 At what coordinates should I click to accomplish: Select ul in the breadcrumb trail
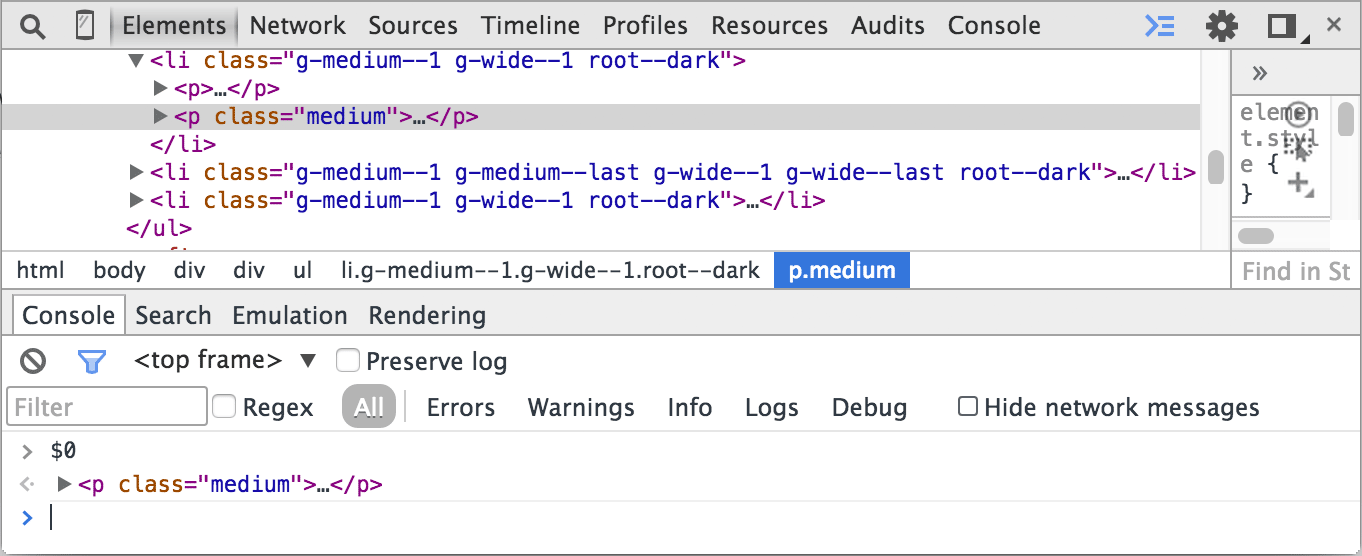[302, 271]
